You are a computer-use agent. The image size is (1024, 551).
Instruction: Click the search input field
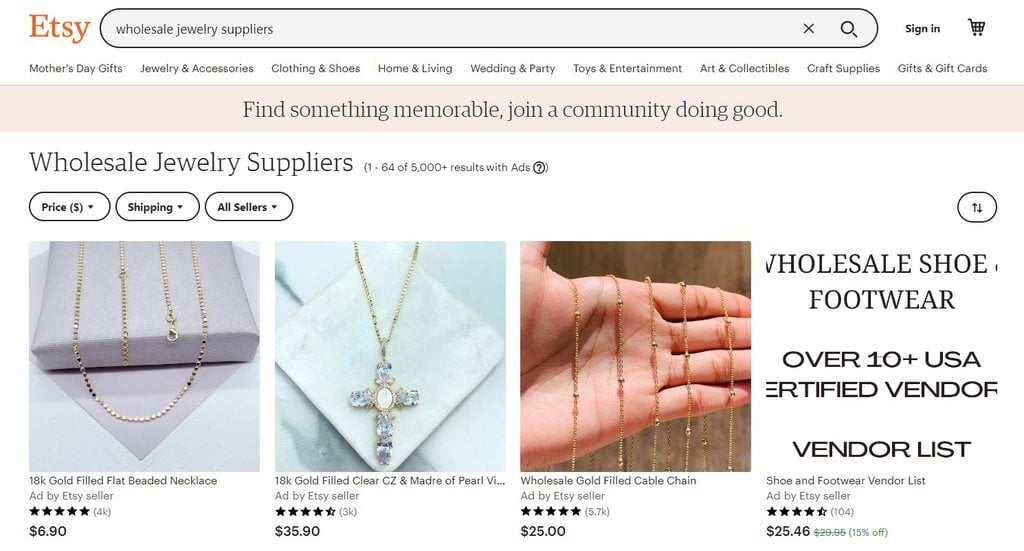[x=450, y=29]
